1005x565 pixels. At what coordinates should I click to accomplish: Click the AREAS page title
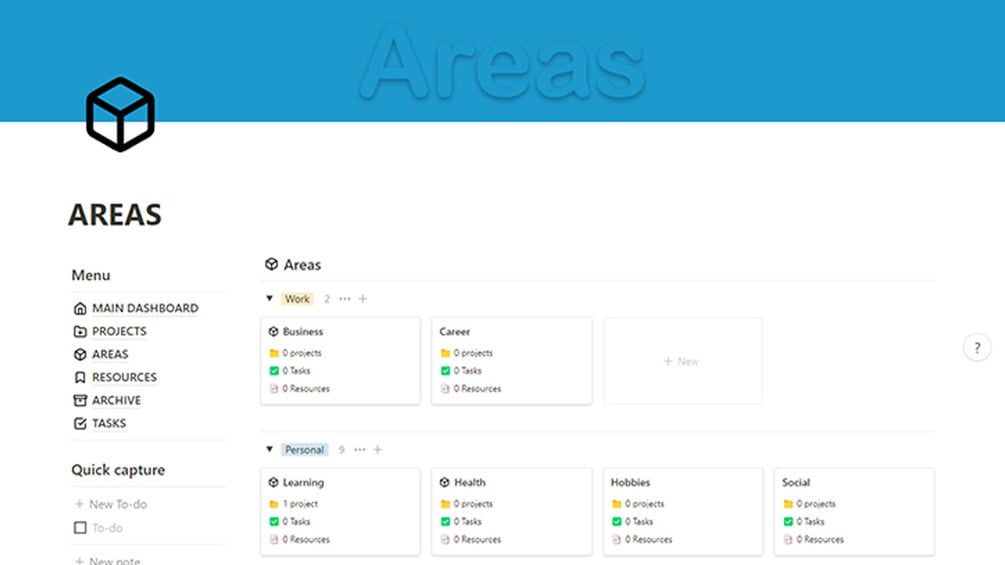pyautogui.click(x=115, y=215)
